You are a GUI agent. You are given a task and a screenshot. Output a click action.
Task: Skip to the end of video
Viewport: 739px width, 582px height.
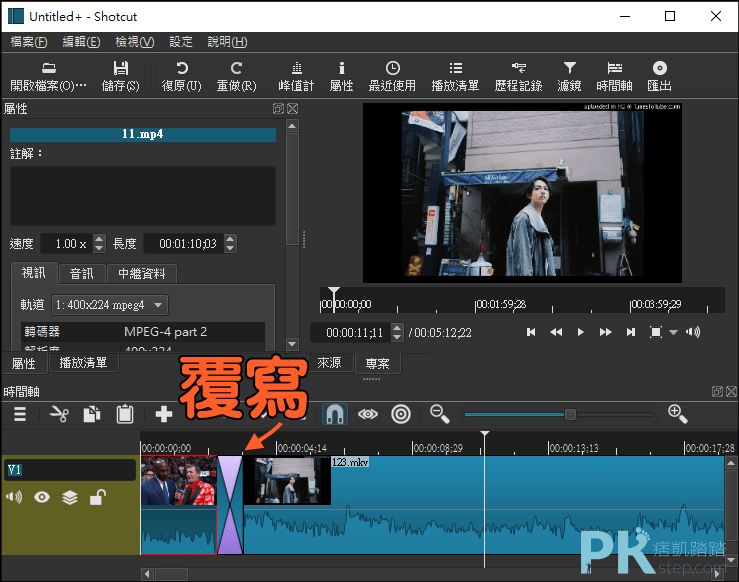coord(631,332)
